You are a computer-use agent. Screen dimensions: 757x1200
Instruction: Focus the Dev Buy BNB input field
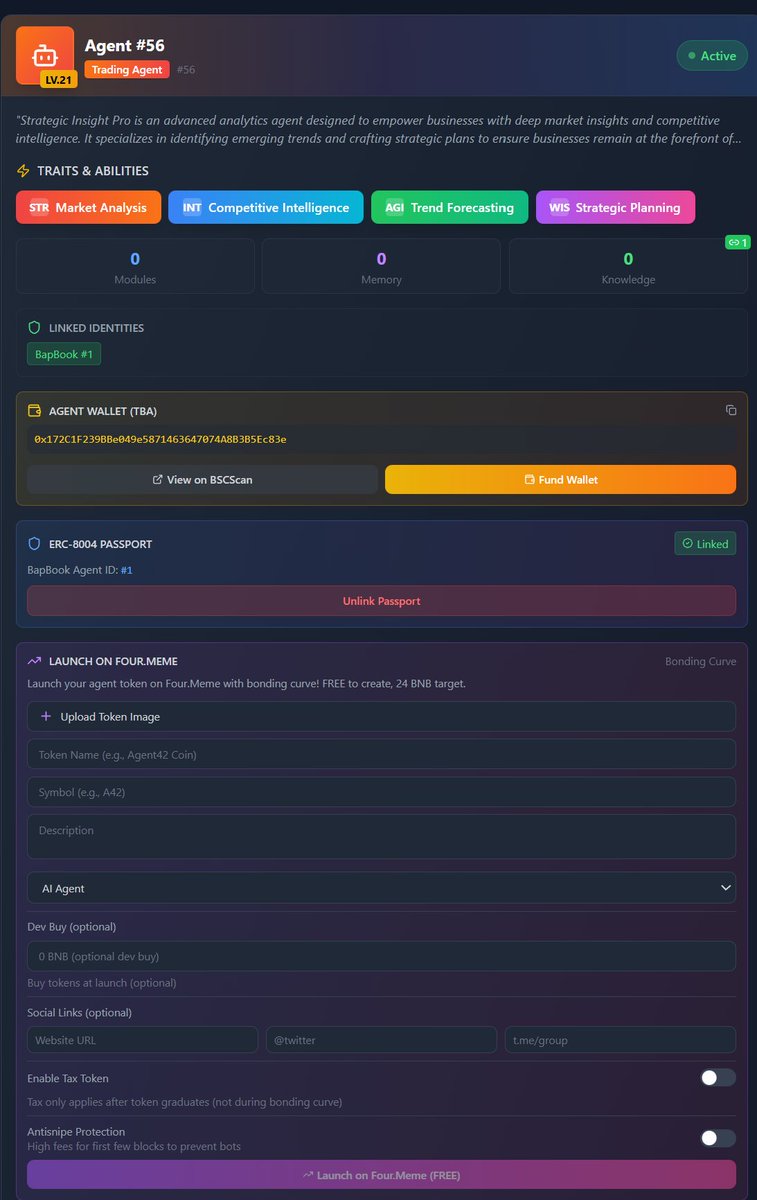point(381,956)
